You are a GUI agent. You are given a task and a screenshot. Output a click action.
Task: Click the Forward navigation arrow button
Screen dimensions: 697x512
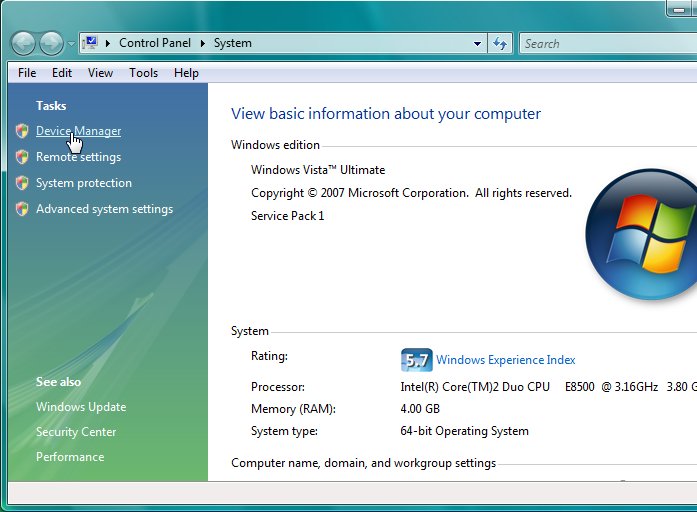coord(52,44)
